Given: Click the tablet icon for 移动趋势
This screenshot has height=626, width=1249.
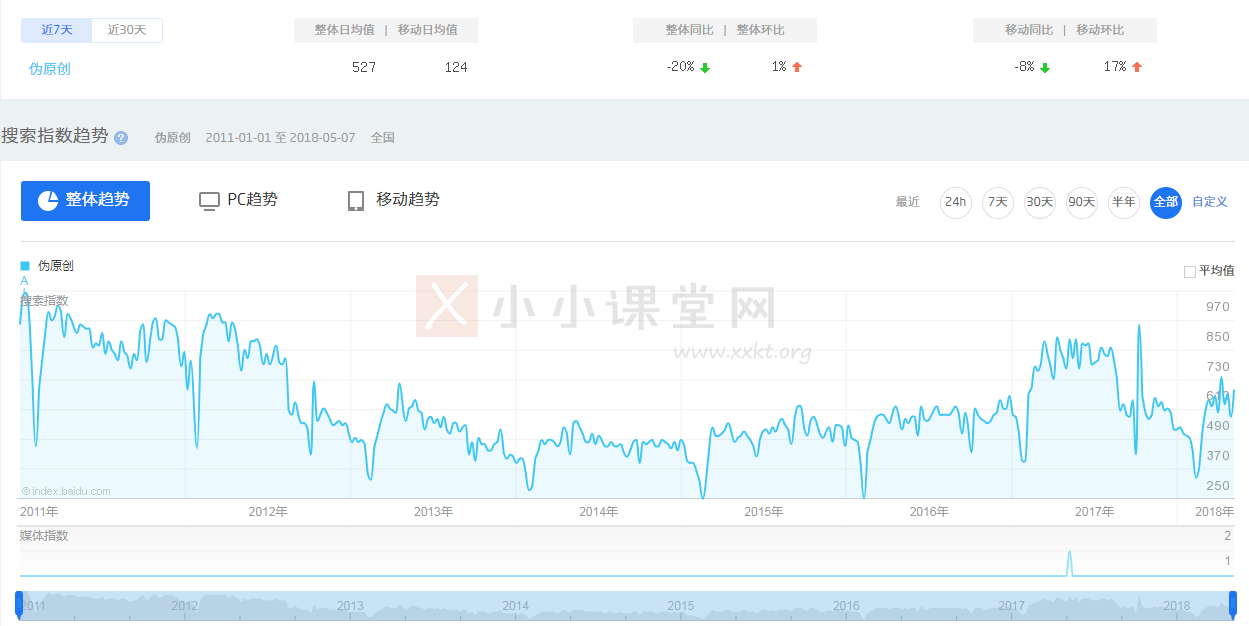Looking at the screenshot, I should (x=356, y=201).
